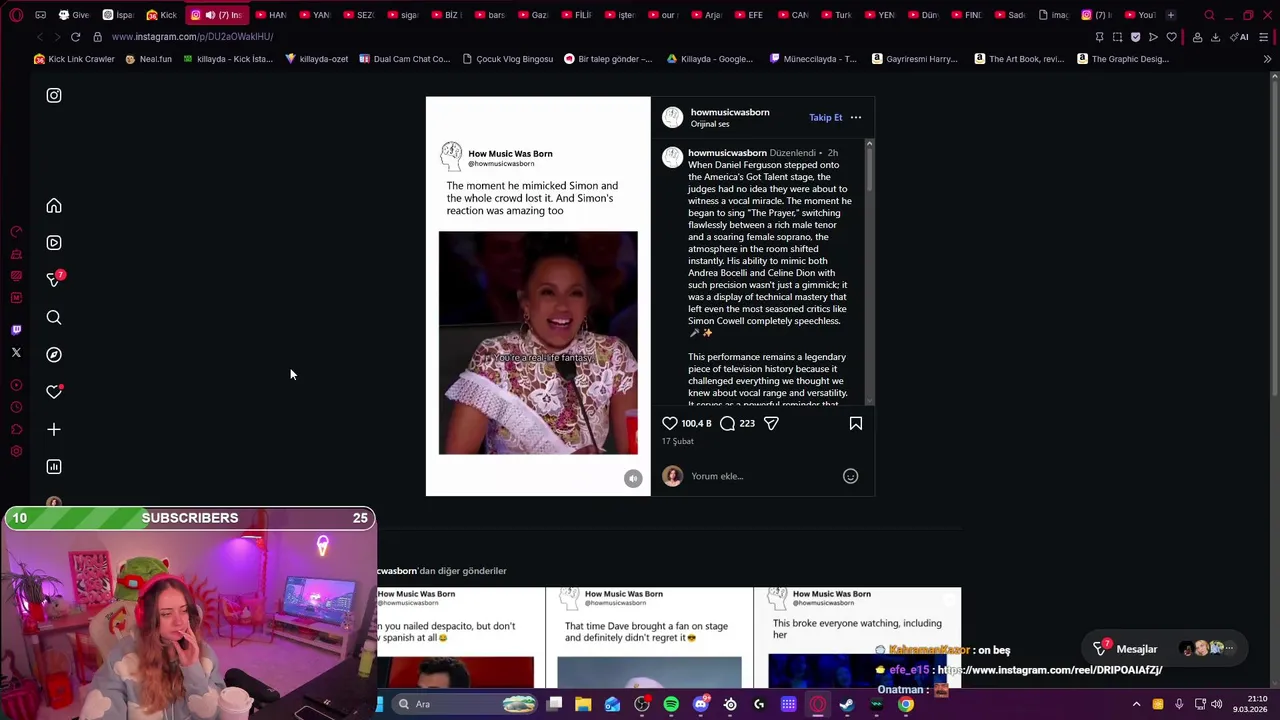Image resolution: width=1280 pixels, height=720 pixels.
Task: Reload the page with the refresh button
Action: click(x=75, y=37)
